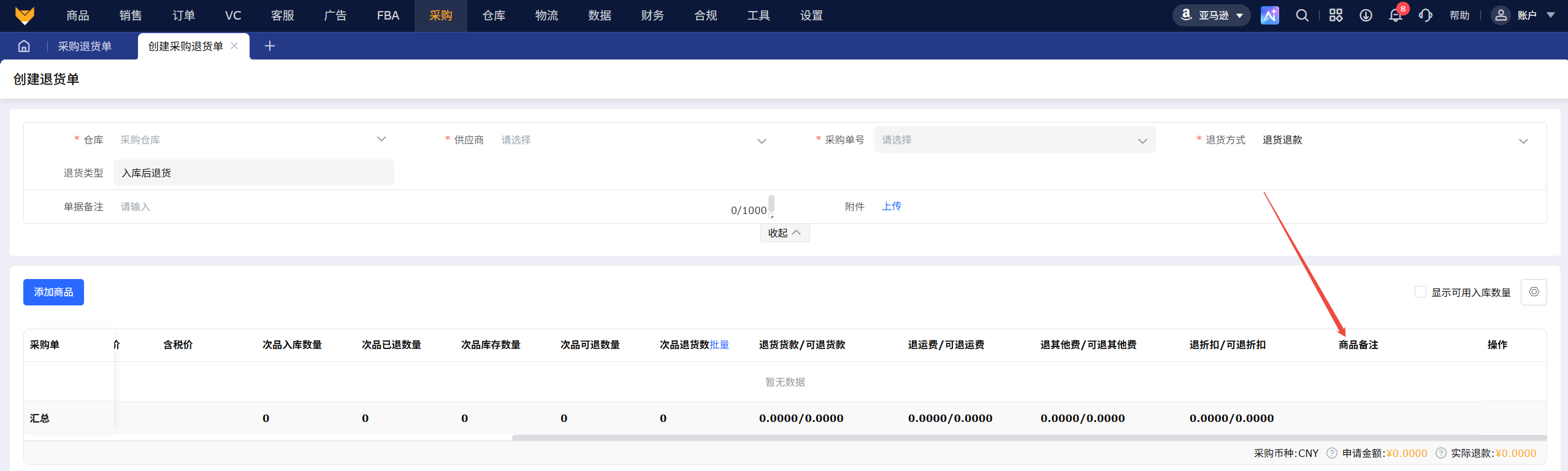Open the 仓库 menu in top navigation

click(494, 15)
